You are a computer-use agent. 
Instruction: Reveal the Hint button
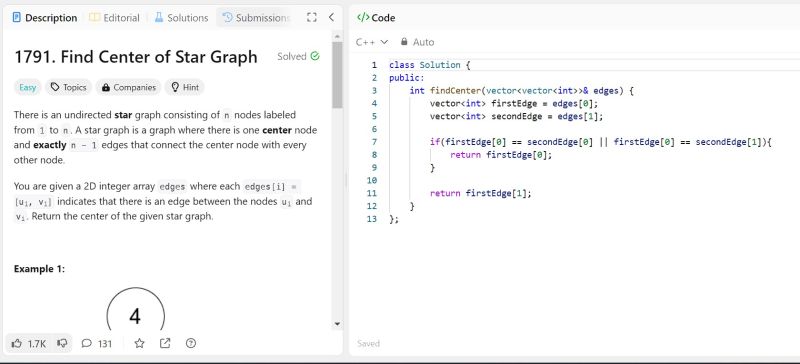185,87
